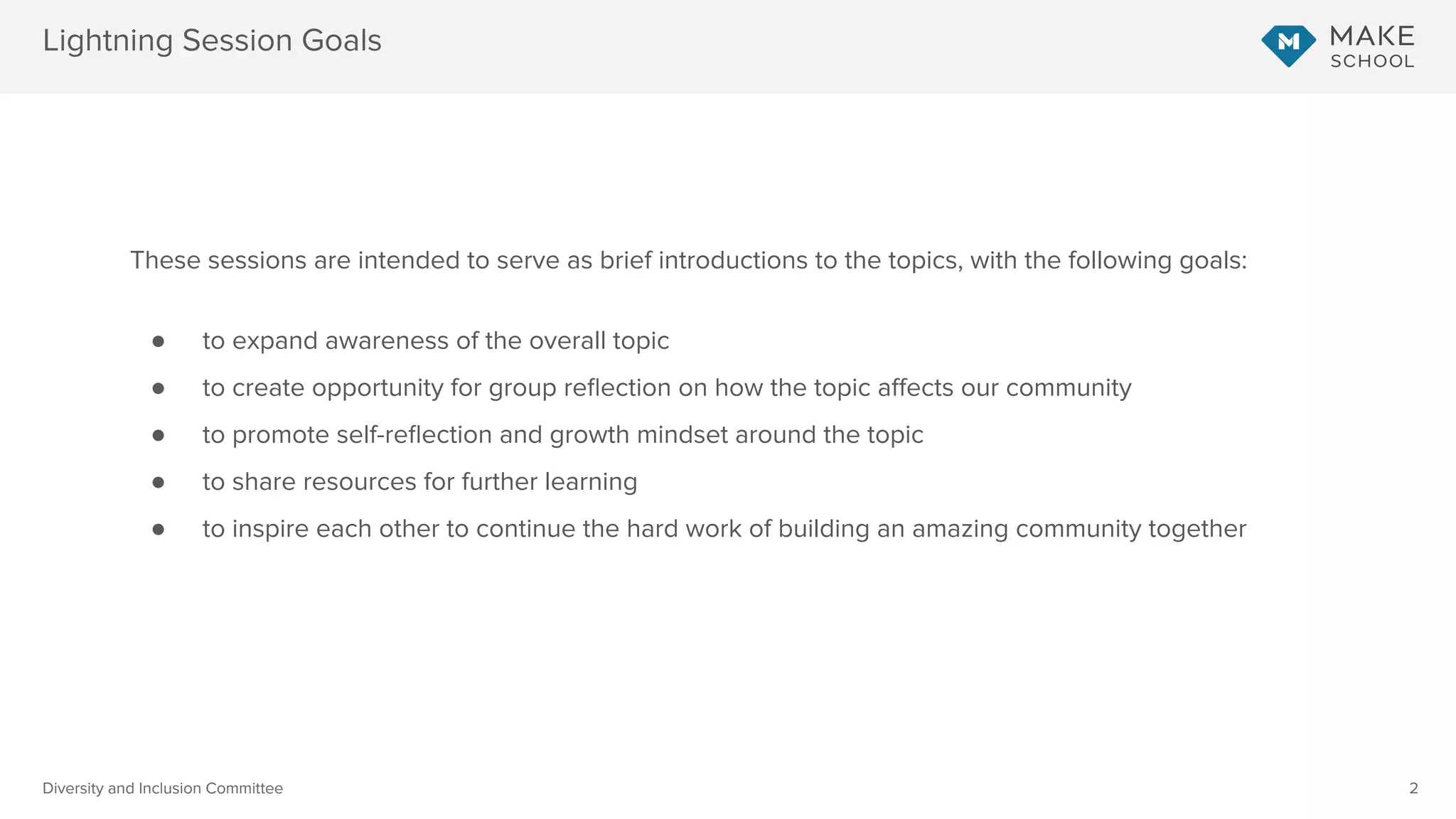
Task: Click the Make School diamond logo icon
Action: click(1288, 46)
